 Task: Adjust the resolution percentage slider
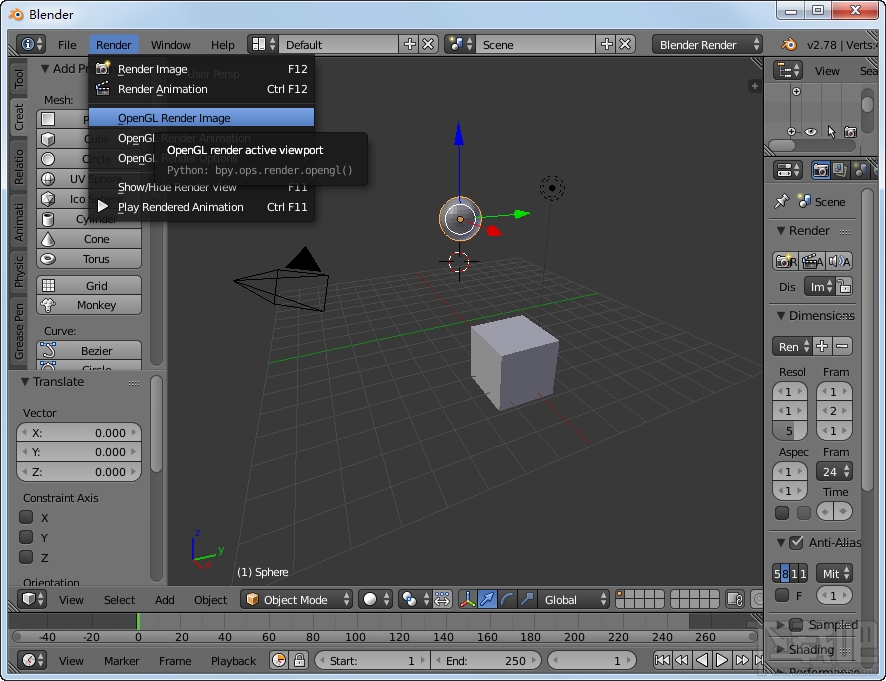(x=789, y=430)
